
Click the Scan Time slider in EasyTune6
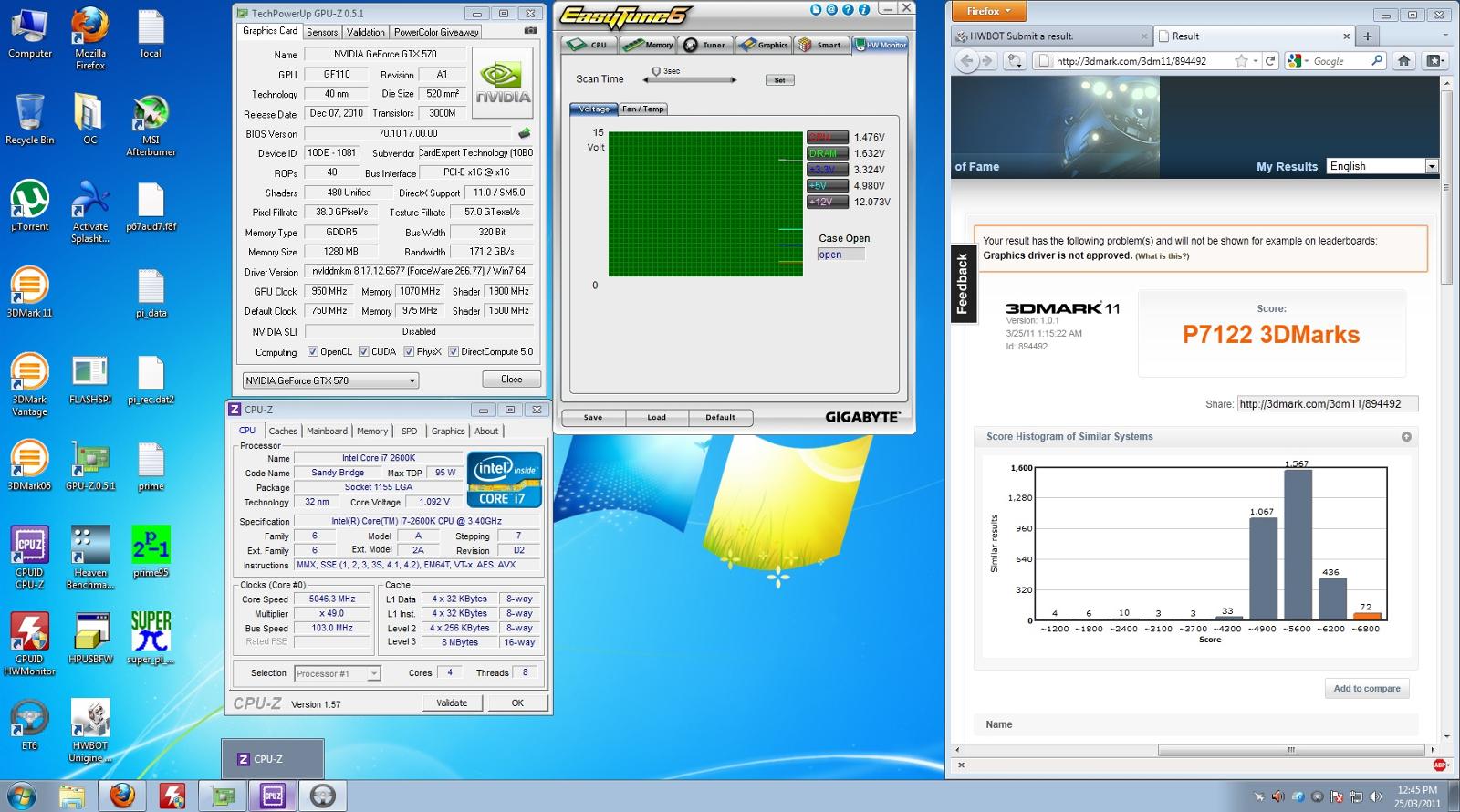coord(689,79)
